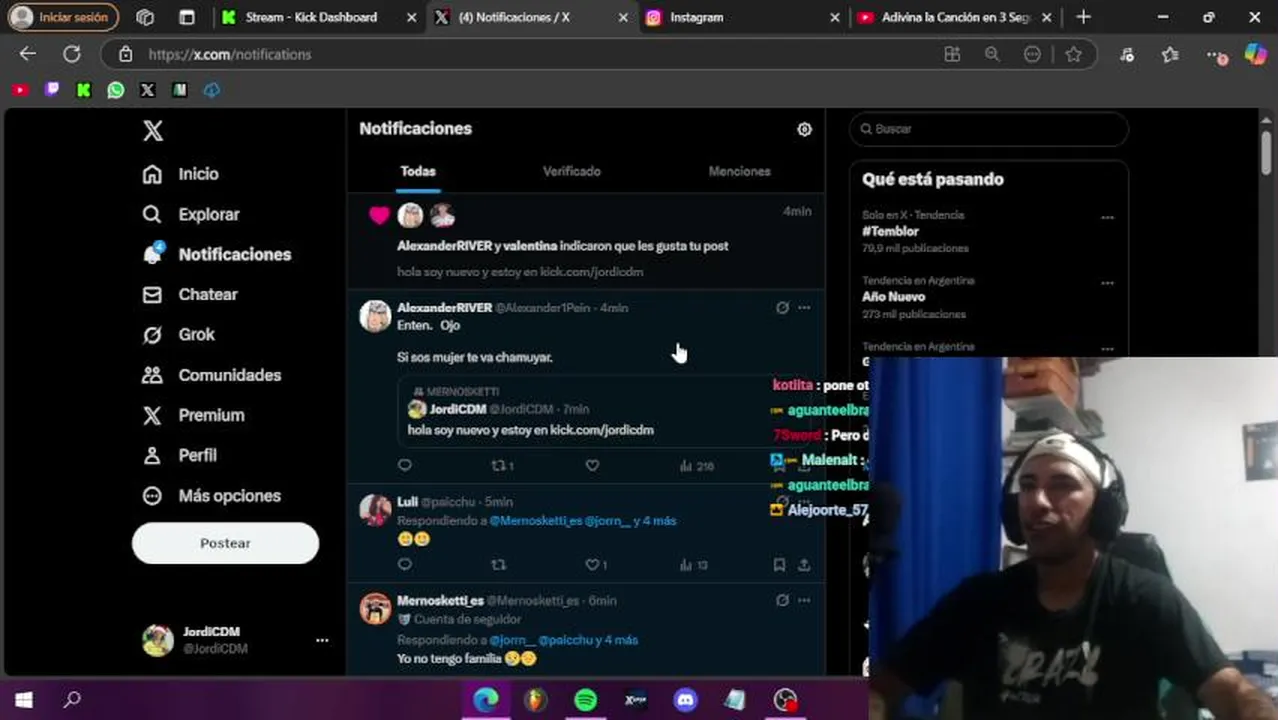Open more options on Mernosketti_es post
This screenshot has width=1278, height=720.
point(804,601)
